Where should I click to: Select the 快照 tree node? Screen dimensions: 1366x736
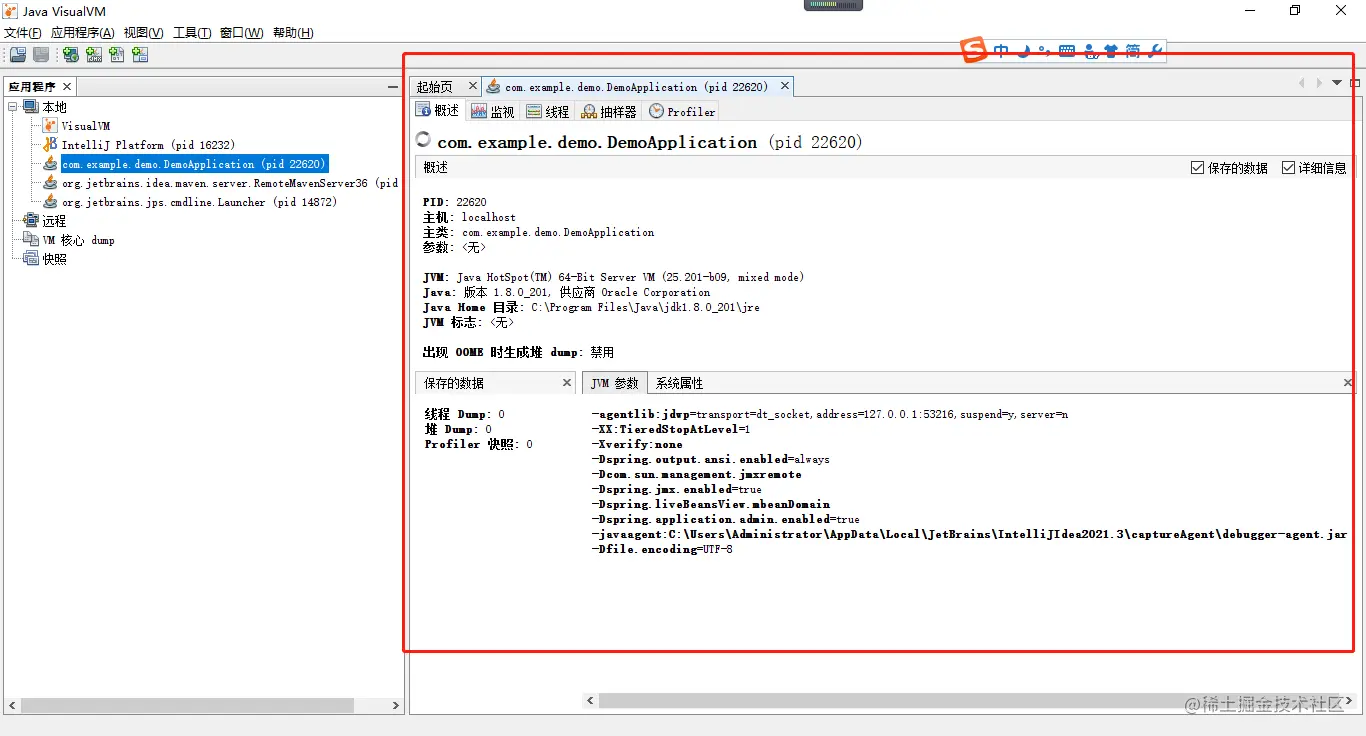pyautogui.click(x=45, y=259)
